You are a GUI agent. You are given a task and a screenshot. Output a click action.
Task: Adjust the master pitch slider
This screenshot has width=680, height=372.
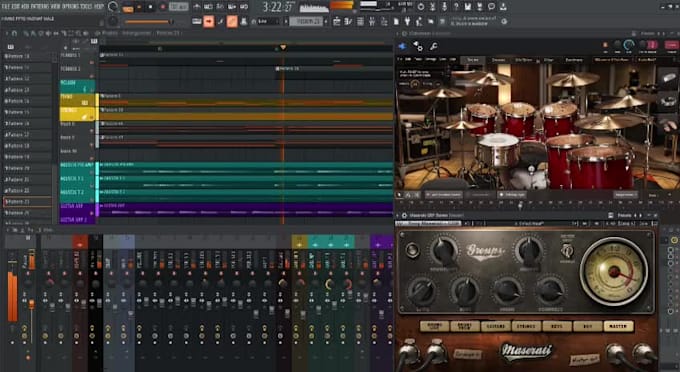(x=150, y=22)
